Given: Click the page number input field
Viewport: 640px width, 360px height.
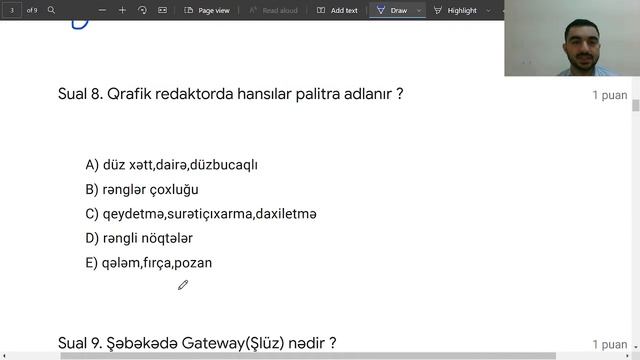Looking at the screenshot, I should tap(12, 10).
